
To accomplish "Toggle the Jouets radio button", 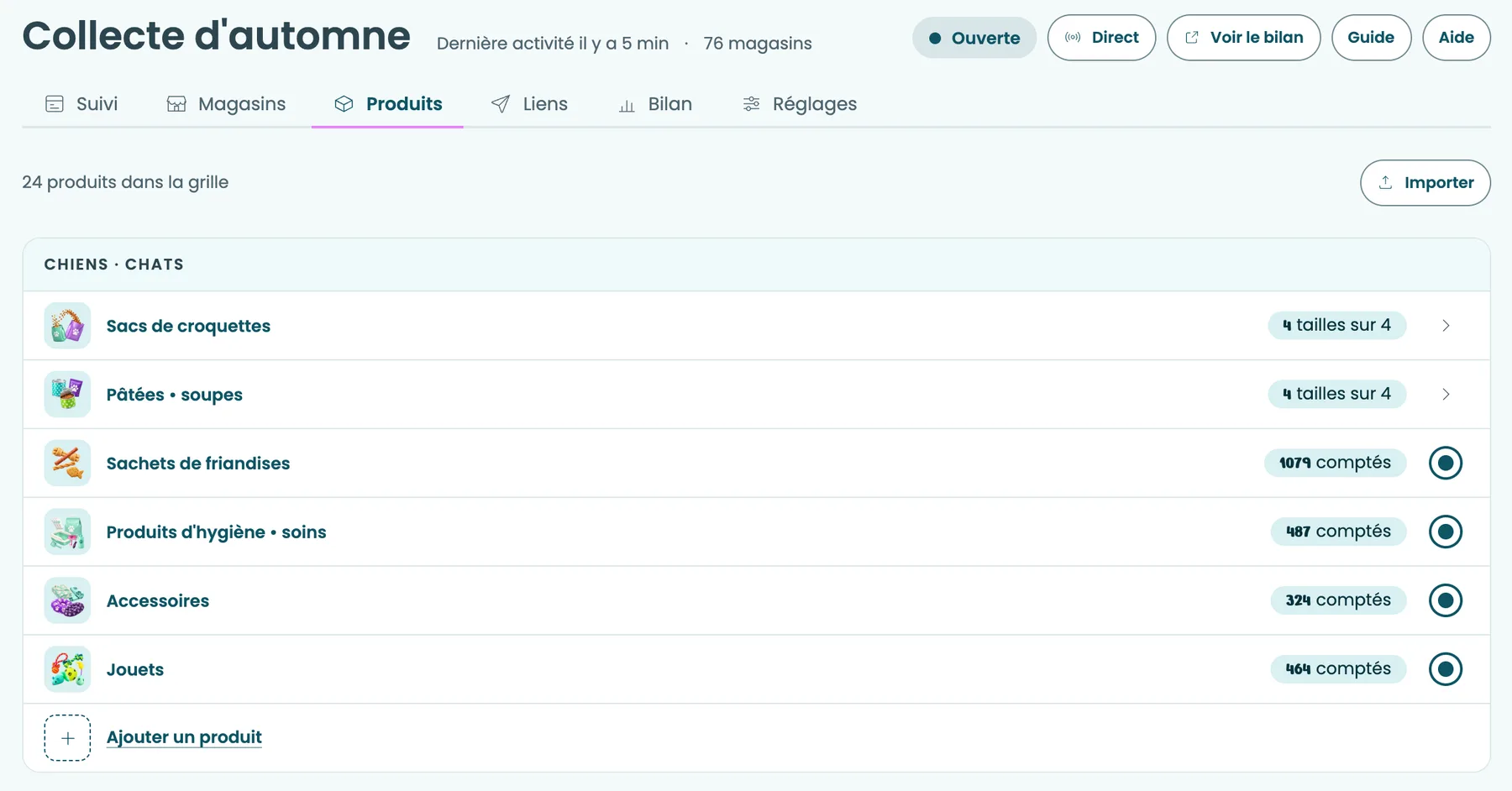I will (1446, 670).
